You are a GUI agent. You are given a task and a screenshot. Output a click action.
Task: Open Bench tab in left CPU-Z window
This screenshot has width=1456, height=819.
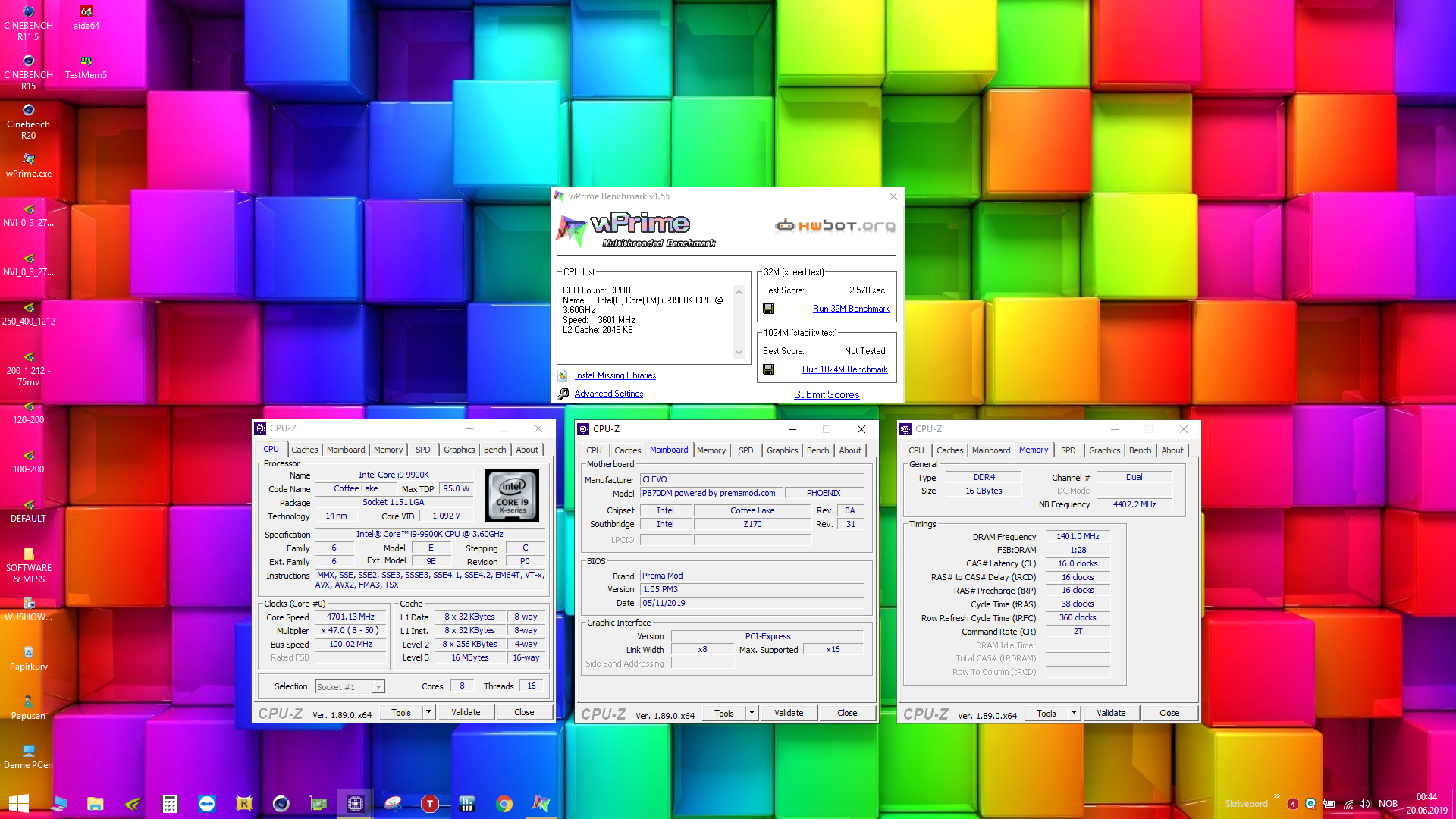[x=495, y=450]
